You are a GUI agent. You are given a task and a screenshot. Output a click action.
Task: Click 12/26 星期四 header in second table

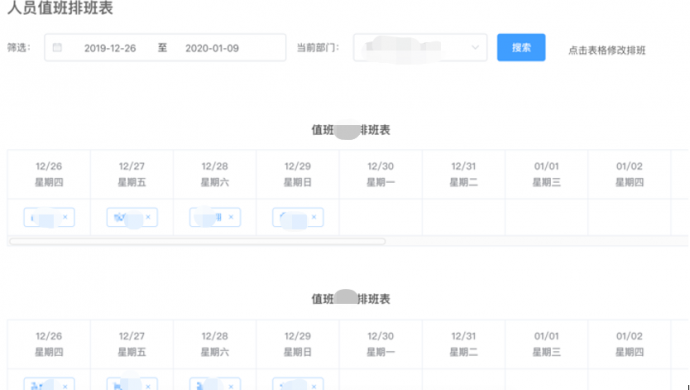pyautogui.click(x=49, y=344)
